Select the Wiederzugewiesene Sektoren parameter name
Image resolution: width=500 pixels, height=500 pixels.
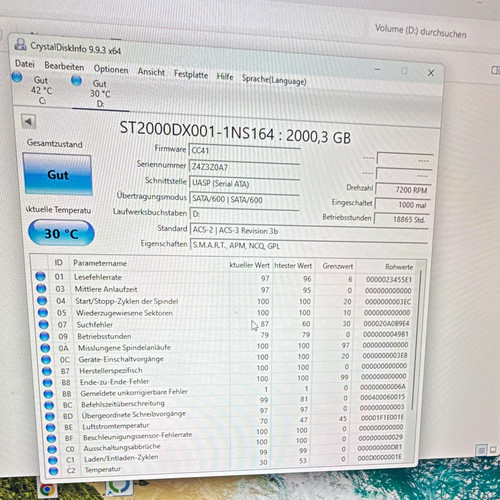click(124, 313)
